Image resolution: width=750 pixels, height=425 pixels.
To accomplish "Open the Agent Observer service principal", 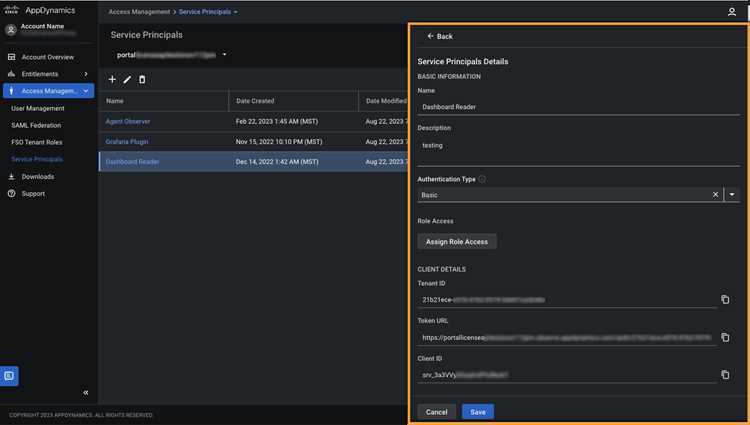I will (x=128, y=121).
